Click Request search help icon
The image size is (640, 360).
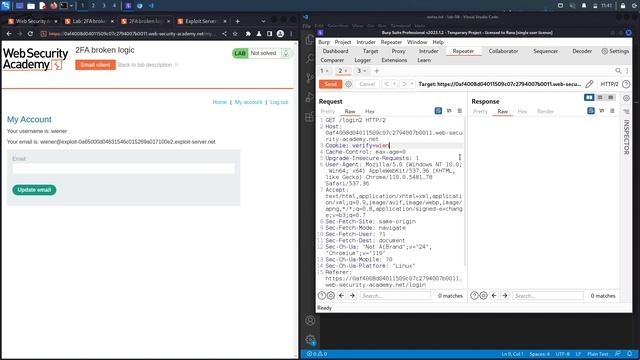tap(322, 296)
